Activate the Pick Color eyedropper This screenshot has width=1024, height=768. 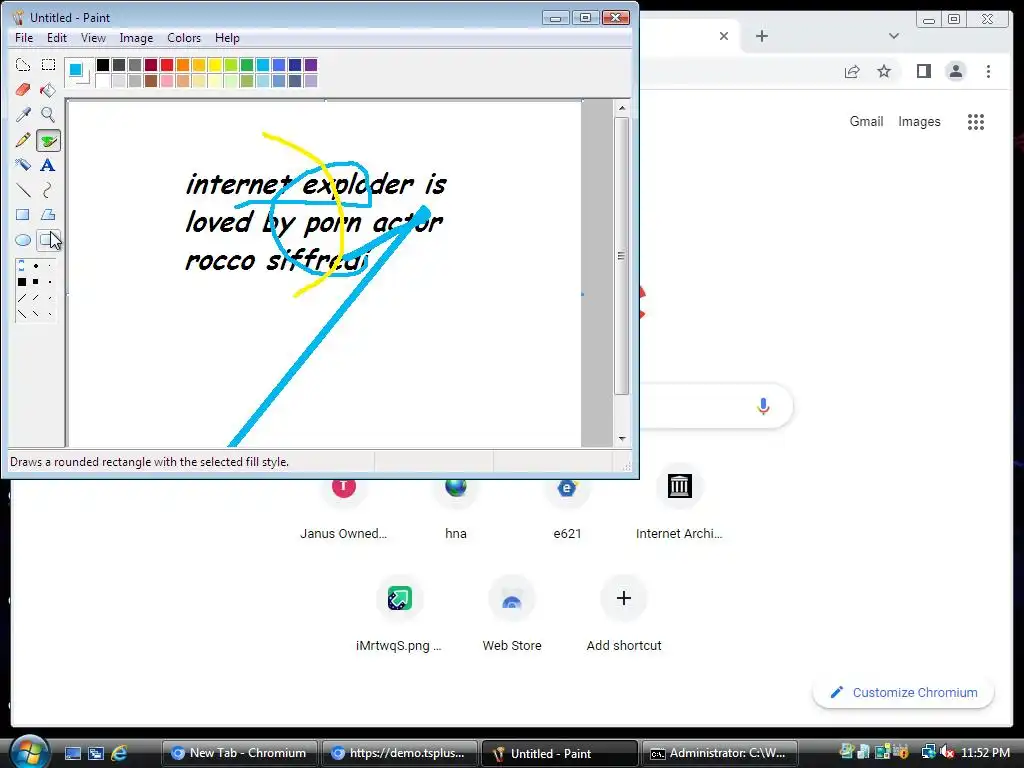(23, 115)
